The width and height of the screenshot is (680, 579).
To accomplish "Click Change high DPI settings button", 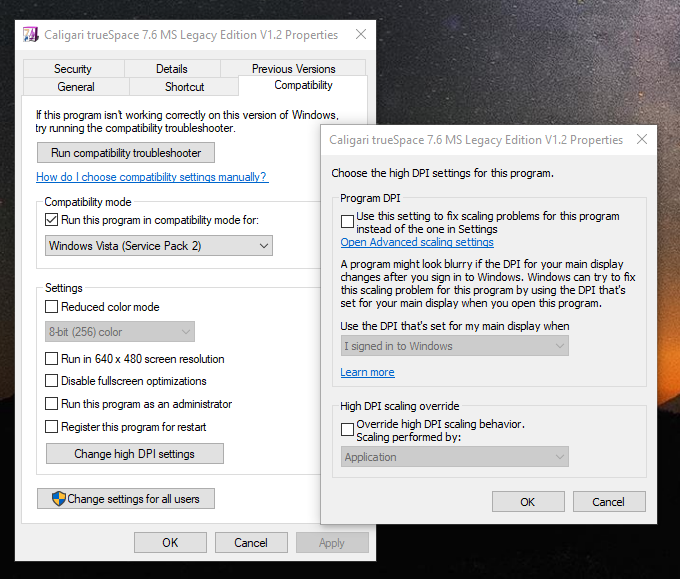I will pyautogui.click(x=135, y=454).
